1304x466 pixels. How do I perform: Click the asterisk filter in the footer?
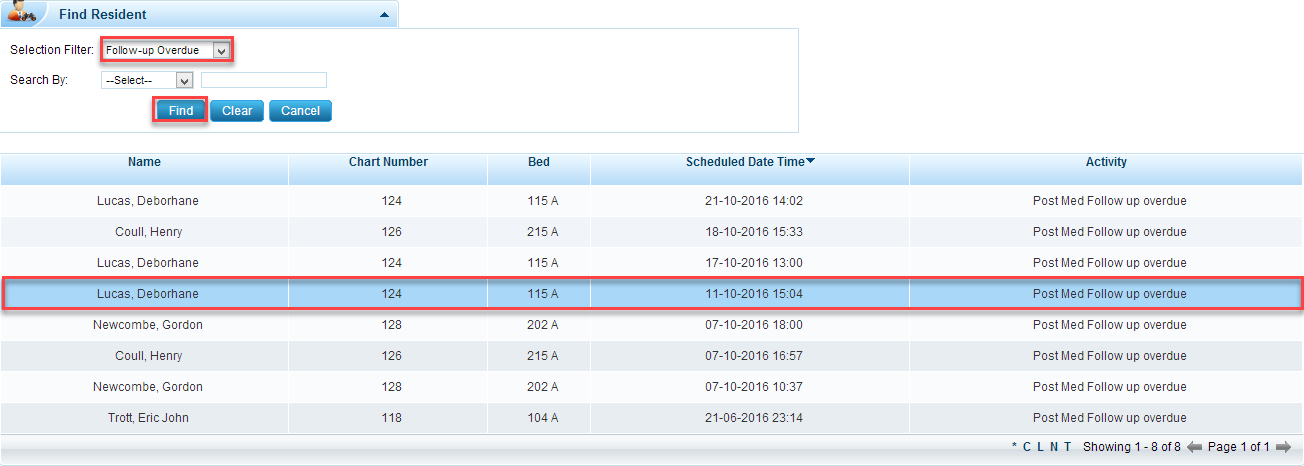coord(1014,447)
